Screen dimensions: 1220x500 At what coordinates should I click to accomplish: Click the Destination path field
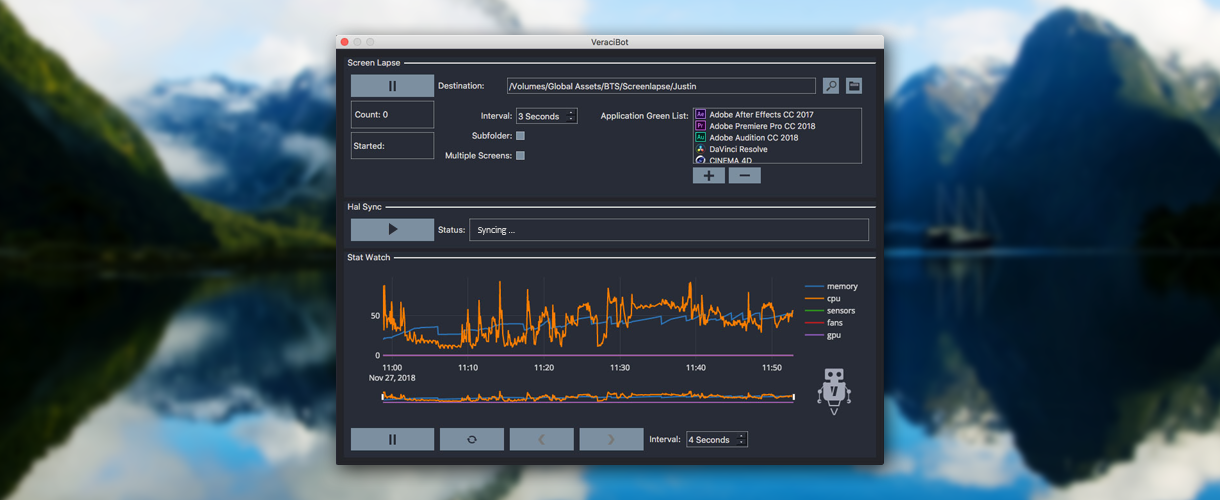point(661,86)
